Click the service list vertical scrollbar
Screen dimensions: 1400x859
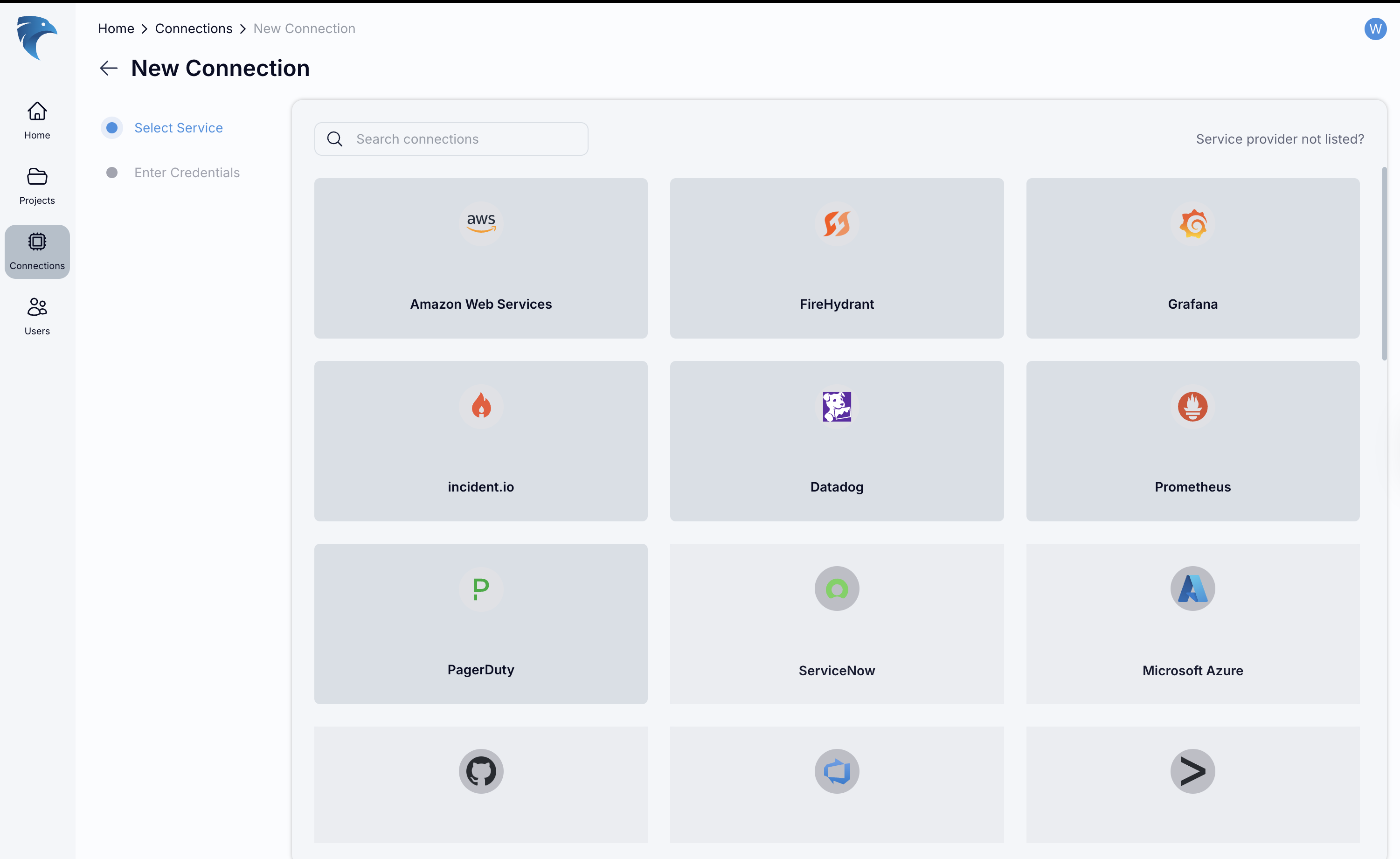coord(1384,263)
